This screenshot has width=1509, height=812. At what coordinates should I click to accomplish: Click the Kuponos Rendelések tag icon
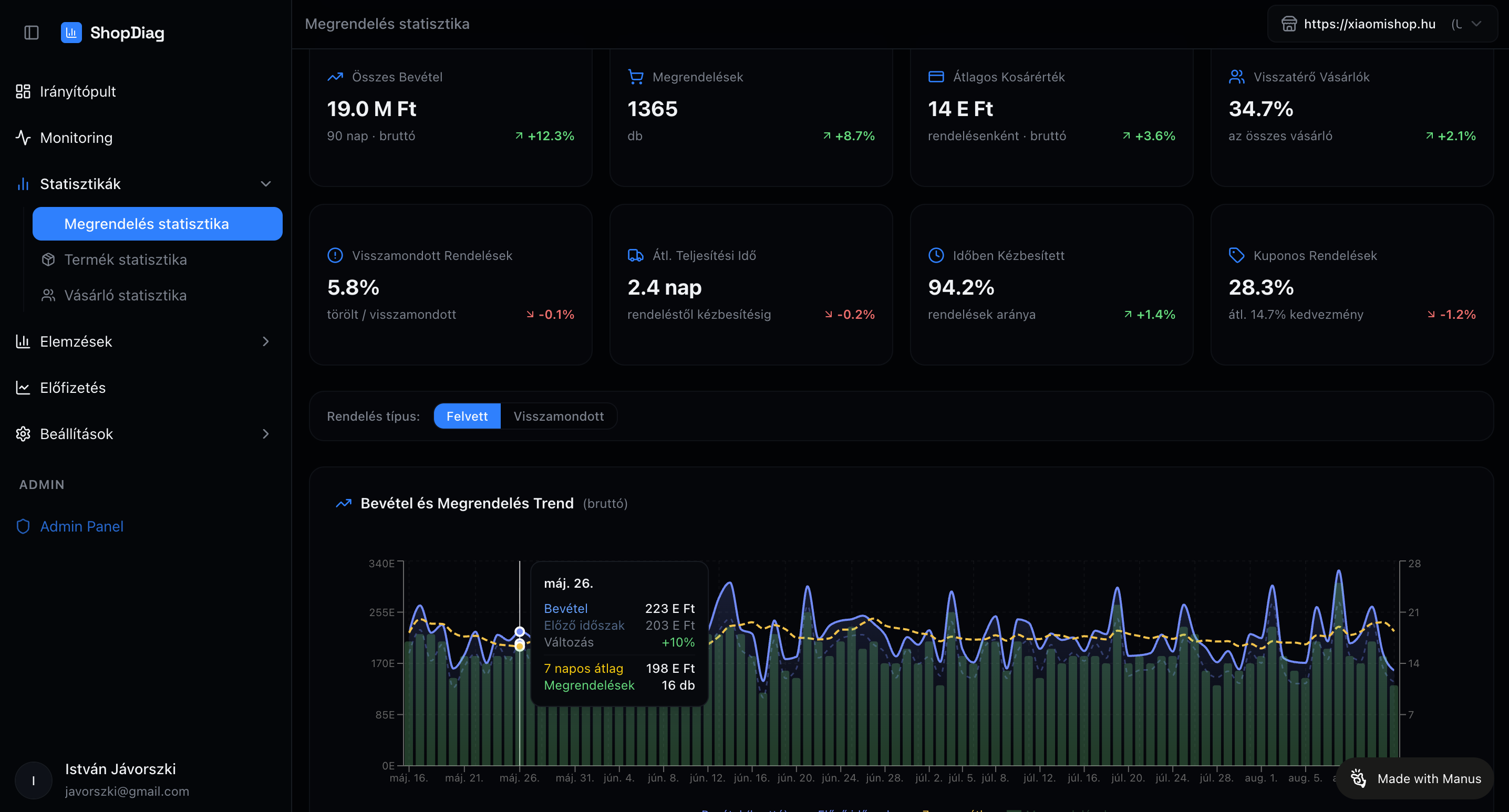coord(1237,255)
